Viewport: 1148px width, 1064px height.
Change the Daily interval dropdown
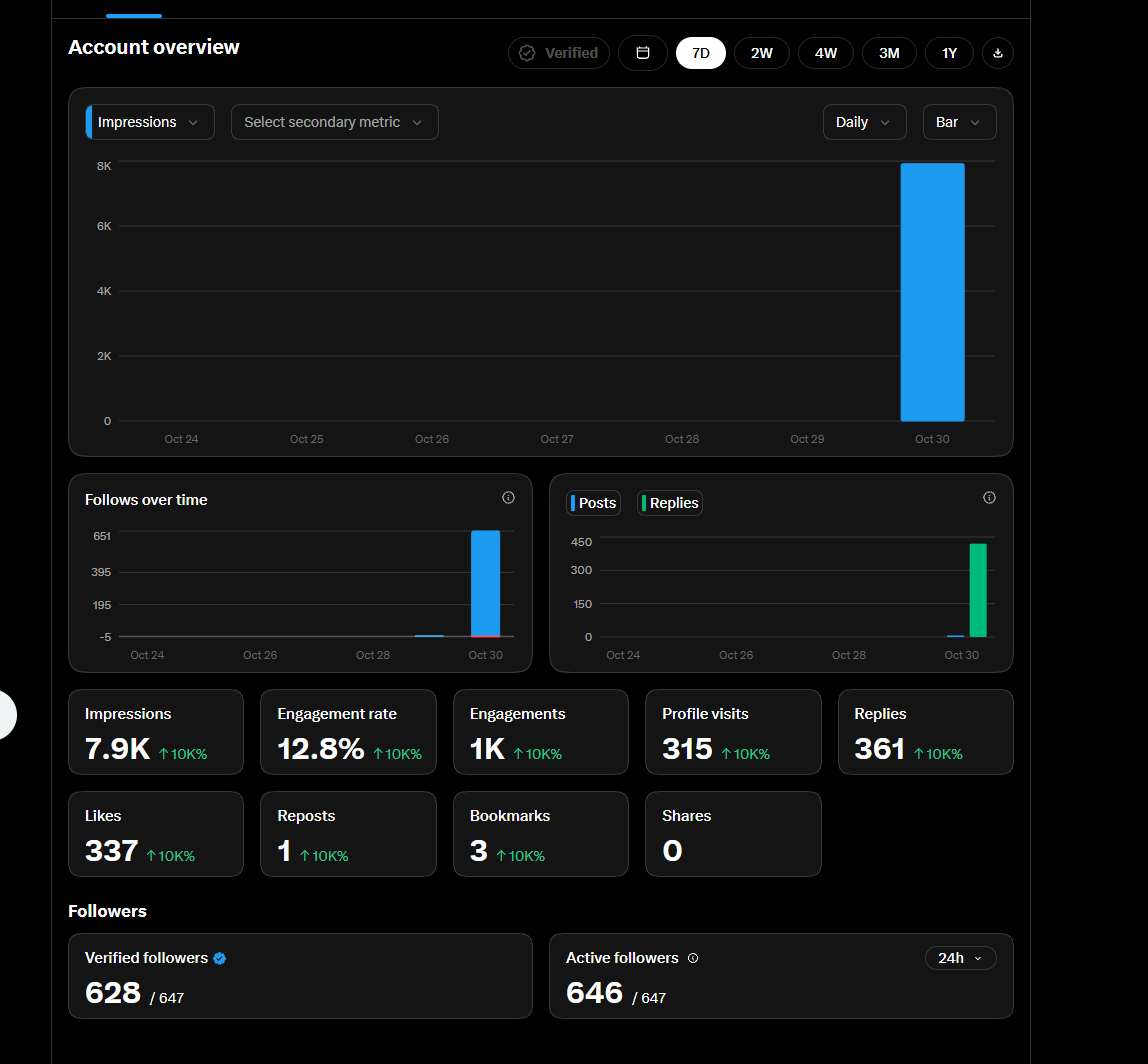pyautogui.click(x=865, y=122)
